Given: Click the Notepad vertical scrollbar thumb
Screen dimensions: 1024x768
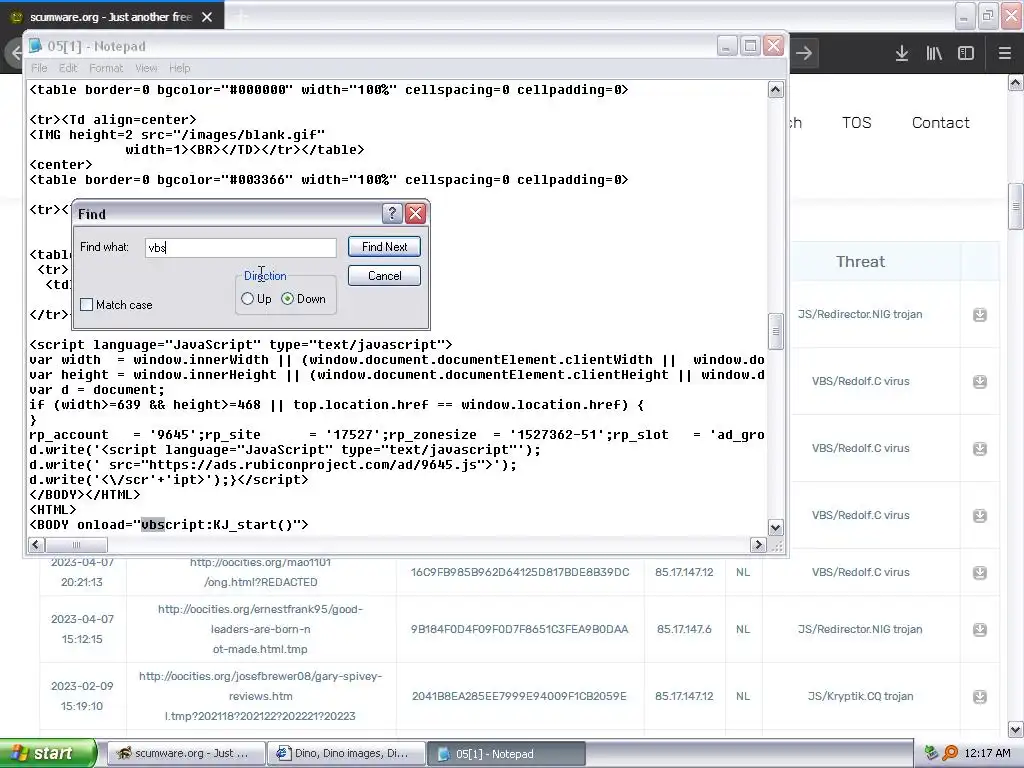Looking at the screenshot, I should coord(775,331).
